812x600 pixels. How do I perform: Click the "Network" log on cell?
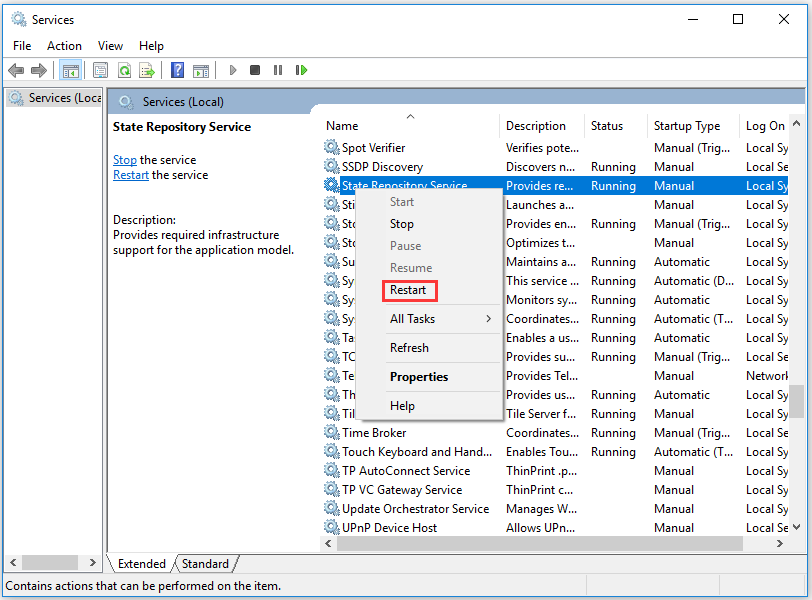coord(766,376)
